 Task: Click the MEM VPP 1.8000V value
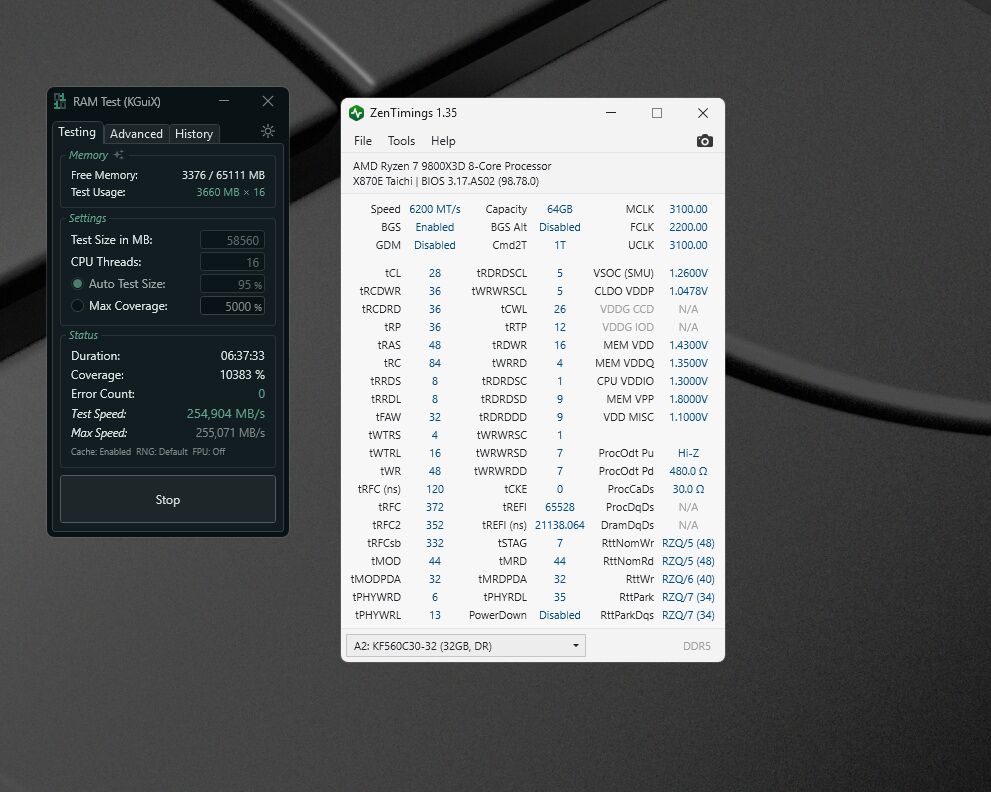[x=688, y=399]
